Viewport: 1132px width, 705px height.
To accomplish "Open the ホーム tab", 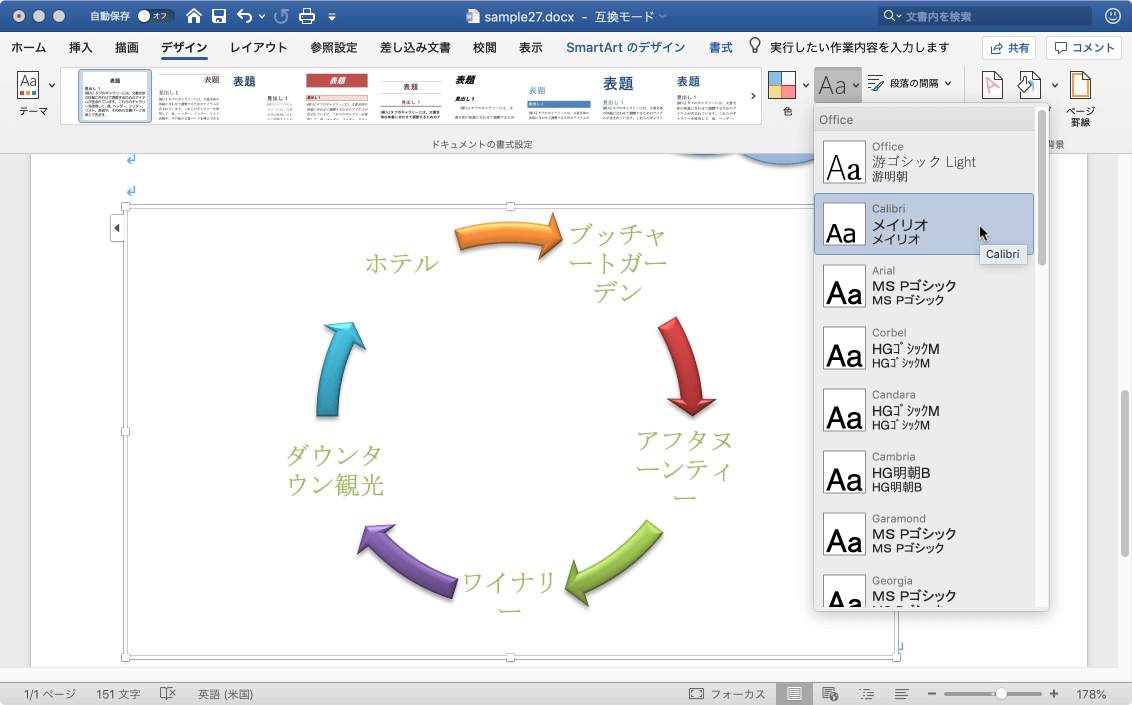I will coord(29,48).
